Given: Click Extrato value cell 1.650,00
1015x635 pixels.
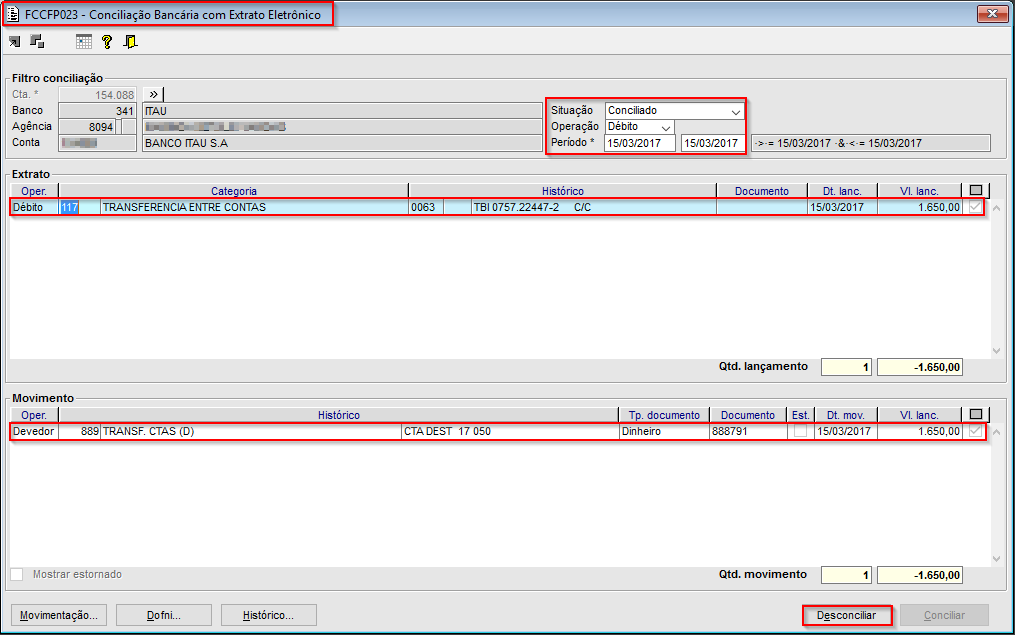Looking at the screenshot, I should [x=919, y=207].
